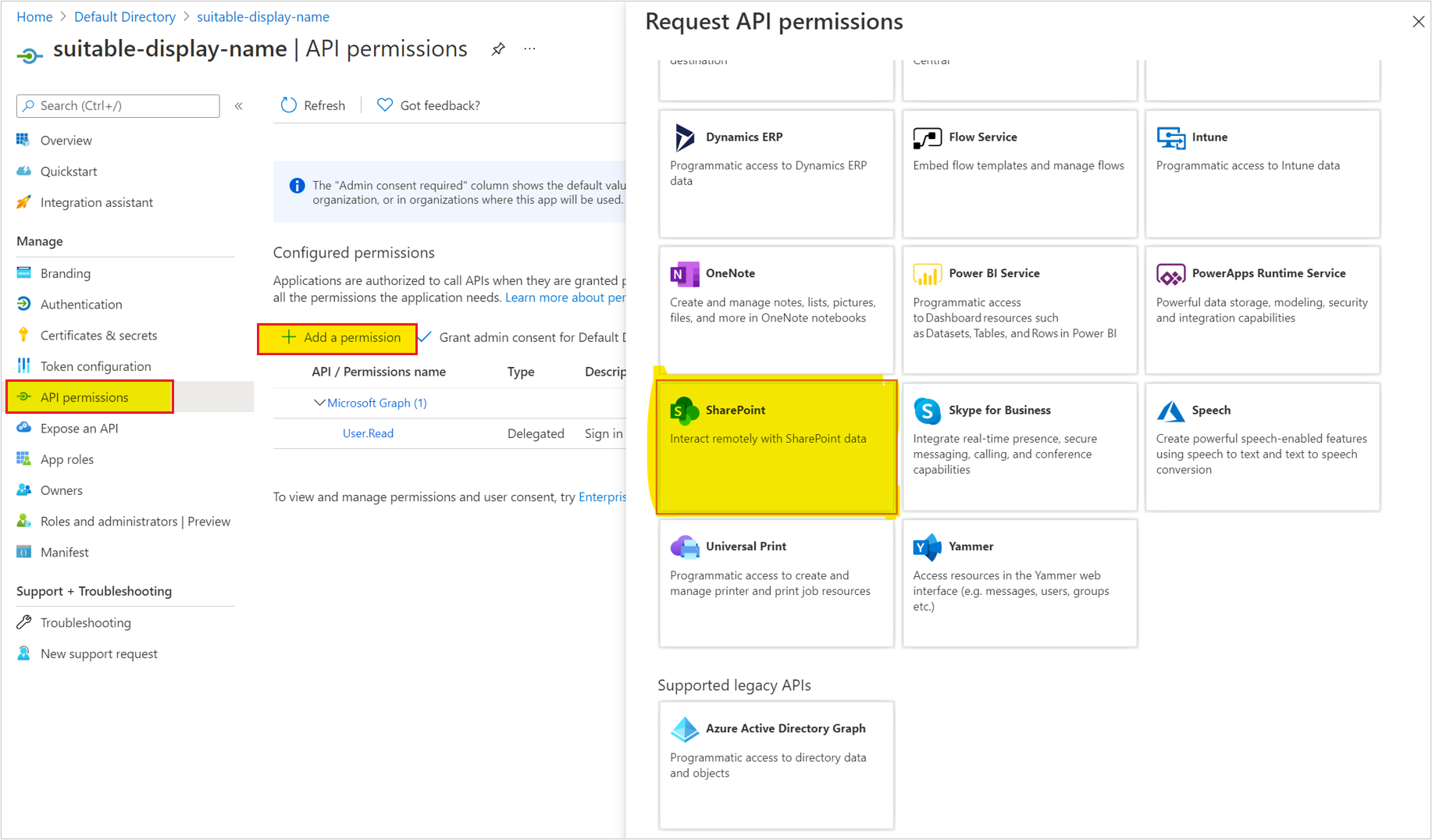
Task: Navigate to App roles
Action: click(x=67, y=459)
